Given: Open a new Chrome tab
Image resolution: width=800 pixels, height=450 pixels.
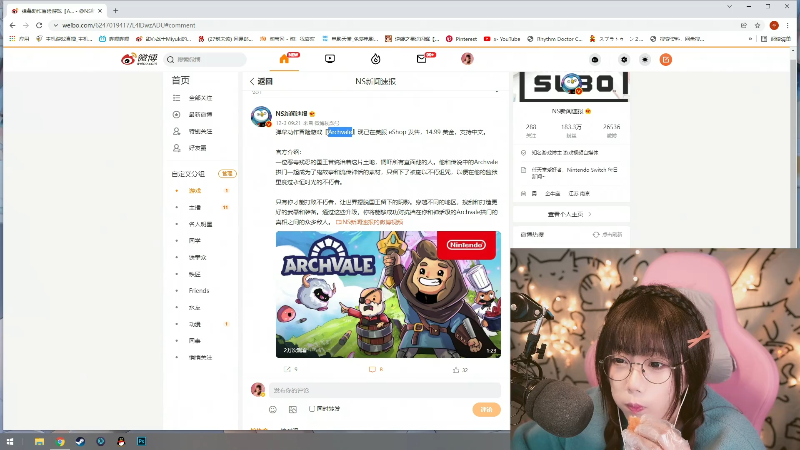Looking at the screenshot, I should click(x=115, y=10).
